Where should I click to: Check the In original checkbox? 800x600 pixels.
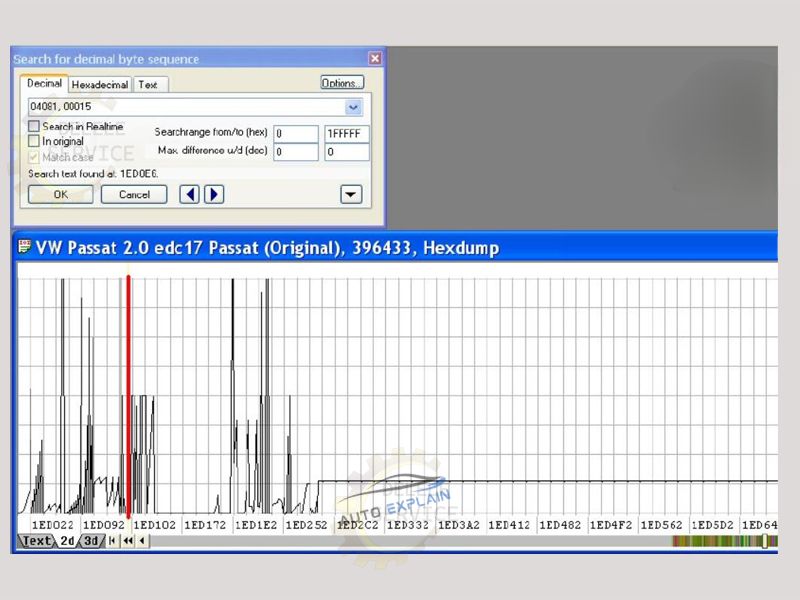32,140
